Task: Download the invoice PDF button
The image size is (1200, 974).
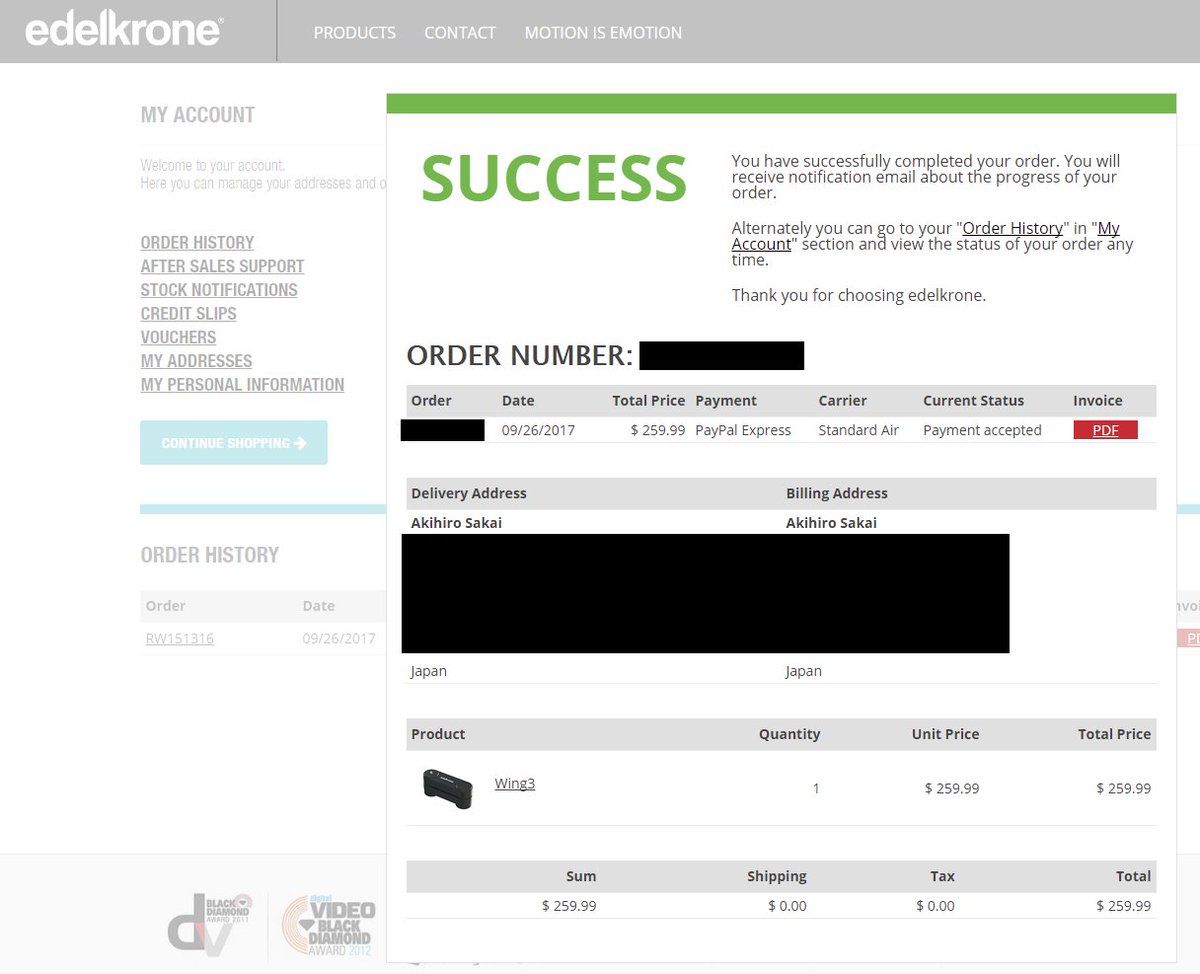Action: pos(1105,430)
